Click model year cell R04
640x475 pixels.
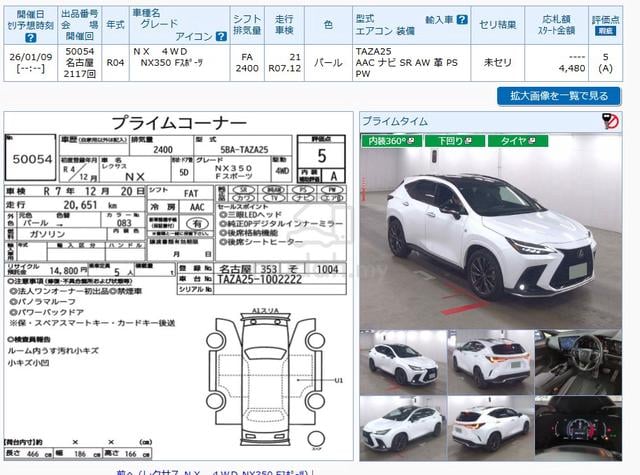[x=115, y=63]
